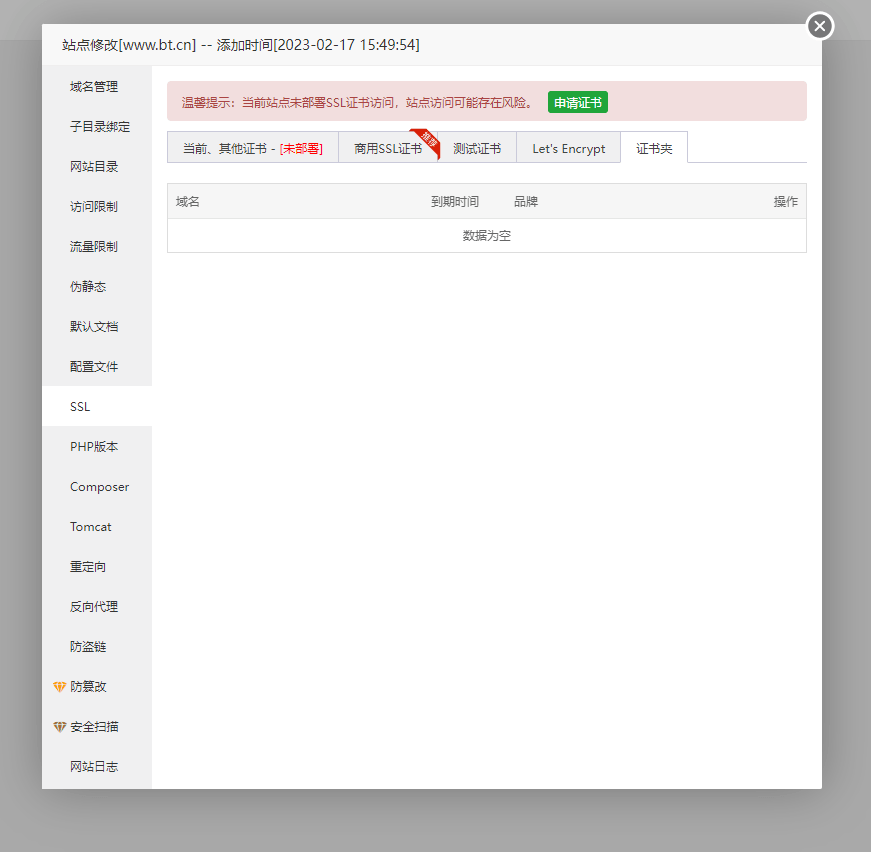The image size is (871, 852).
Task: Open the 测试证书 tab
Action: [477, 148]
